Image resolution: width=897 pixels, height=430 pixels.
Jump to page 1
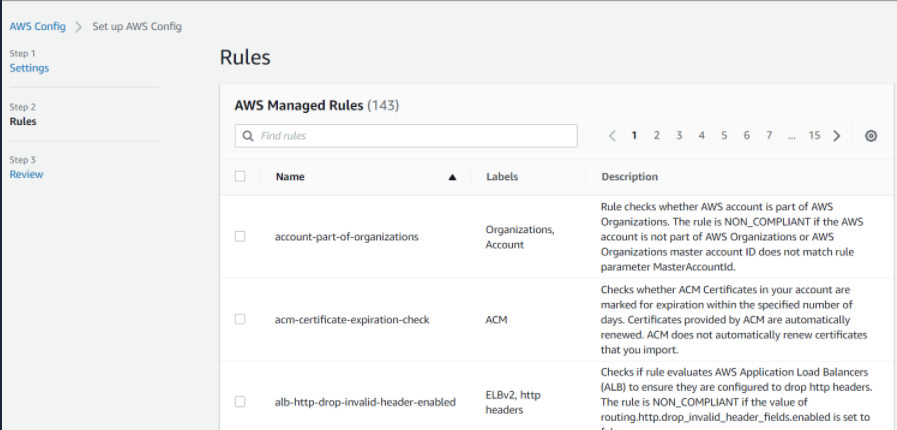point(634,136)
